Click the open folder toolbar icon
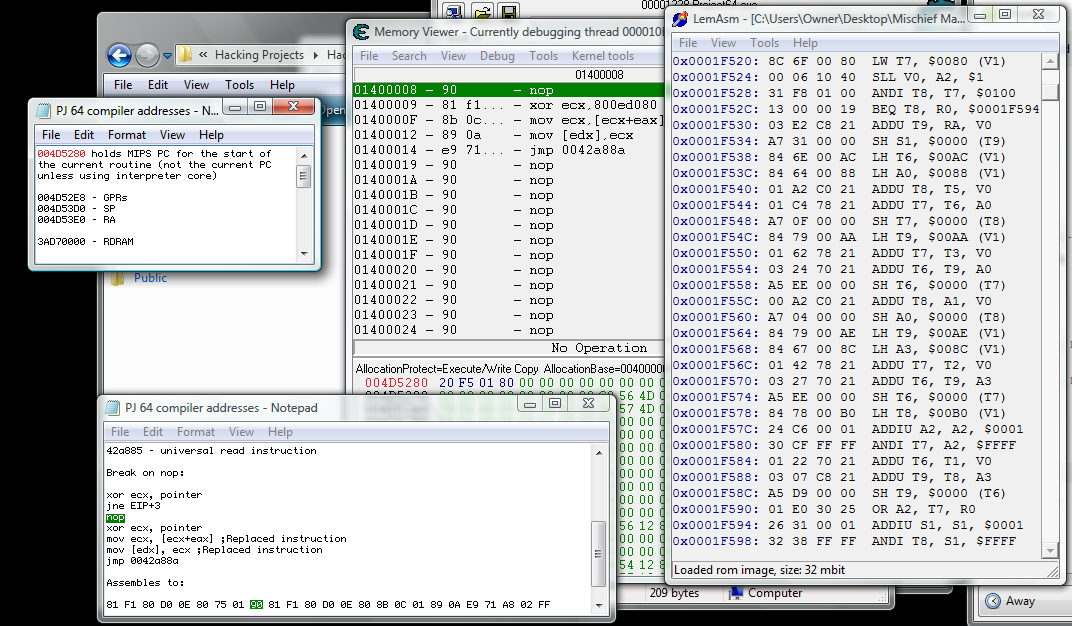Screen dimensions: 1072x626 pyautogui.click(x=482, y=10)
